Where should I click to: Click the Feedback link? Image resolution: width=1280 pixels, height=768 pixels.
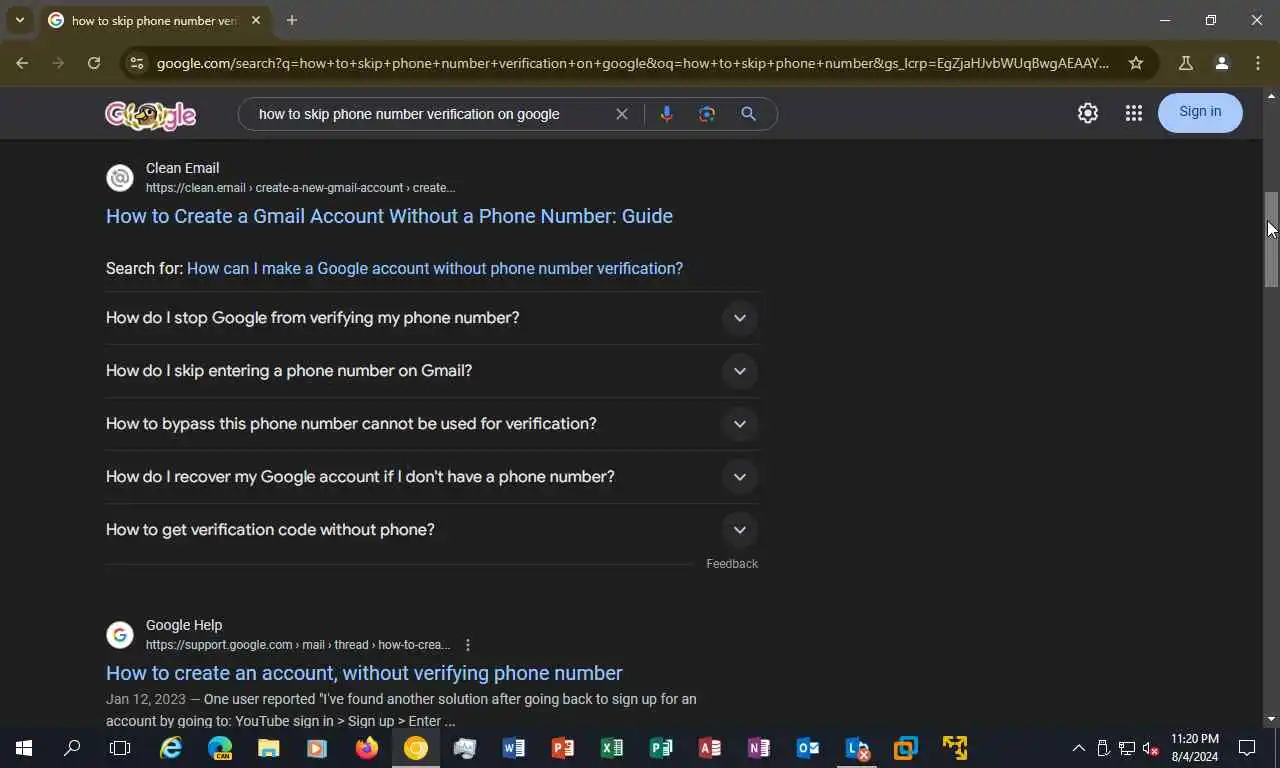(x=732, y=564)
